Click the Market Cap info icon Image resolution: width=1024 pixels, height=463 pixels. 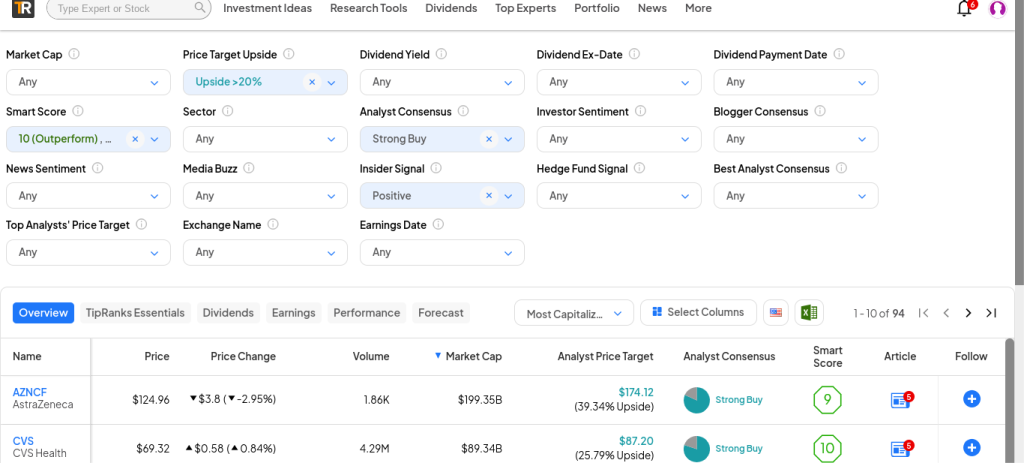pos(74,54)
